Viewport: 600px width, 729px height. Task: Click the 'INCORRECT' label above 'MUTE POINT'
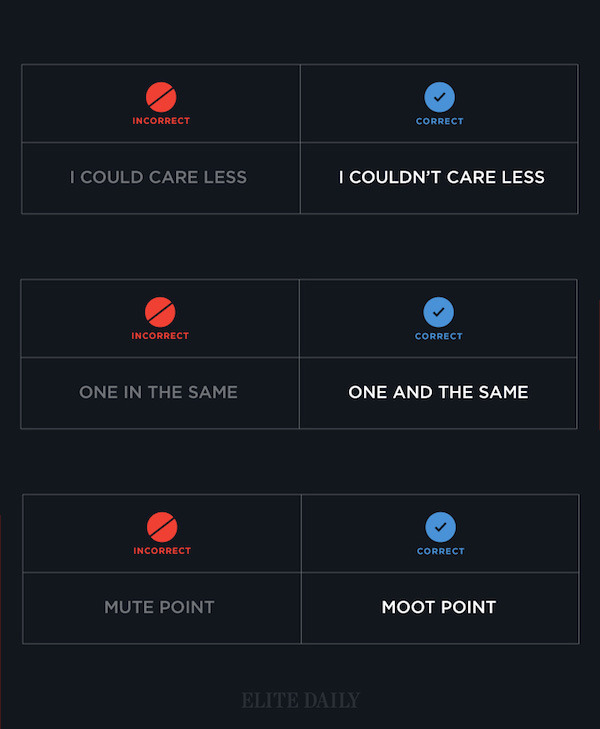pos(162,551)
